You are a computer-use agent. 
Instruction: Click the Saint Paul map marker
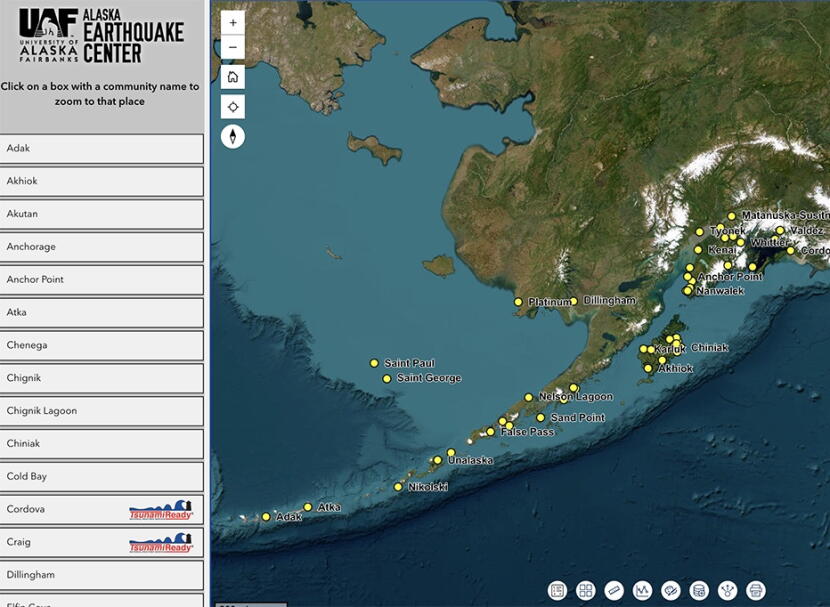click(374, 363)
